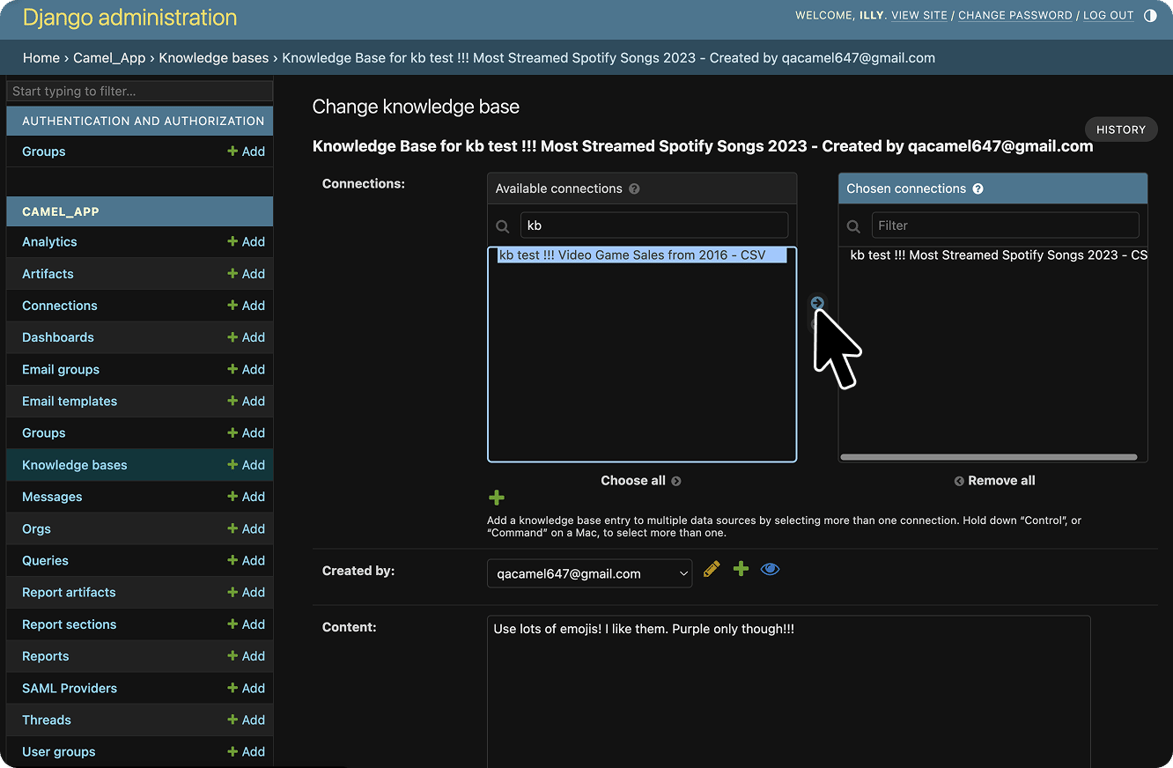
Task: Click the Remove all link
Action: (995, 481)
